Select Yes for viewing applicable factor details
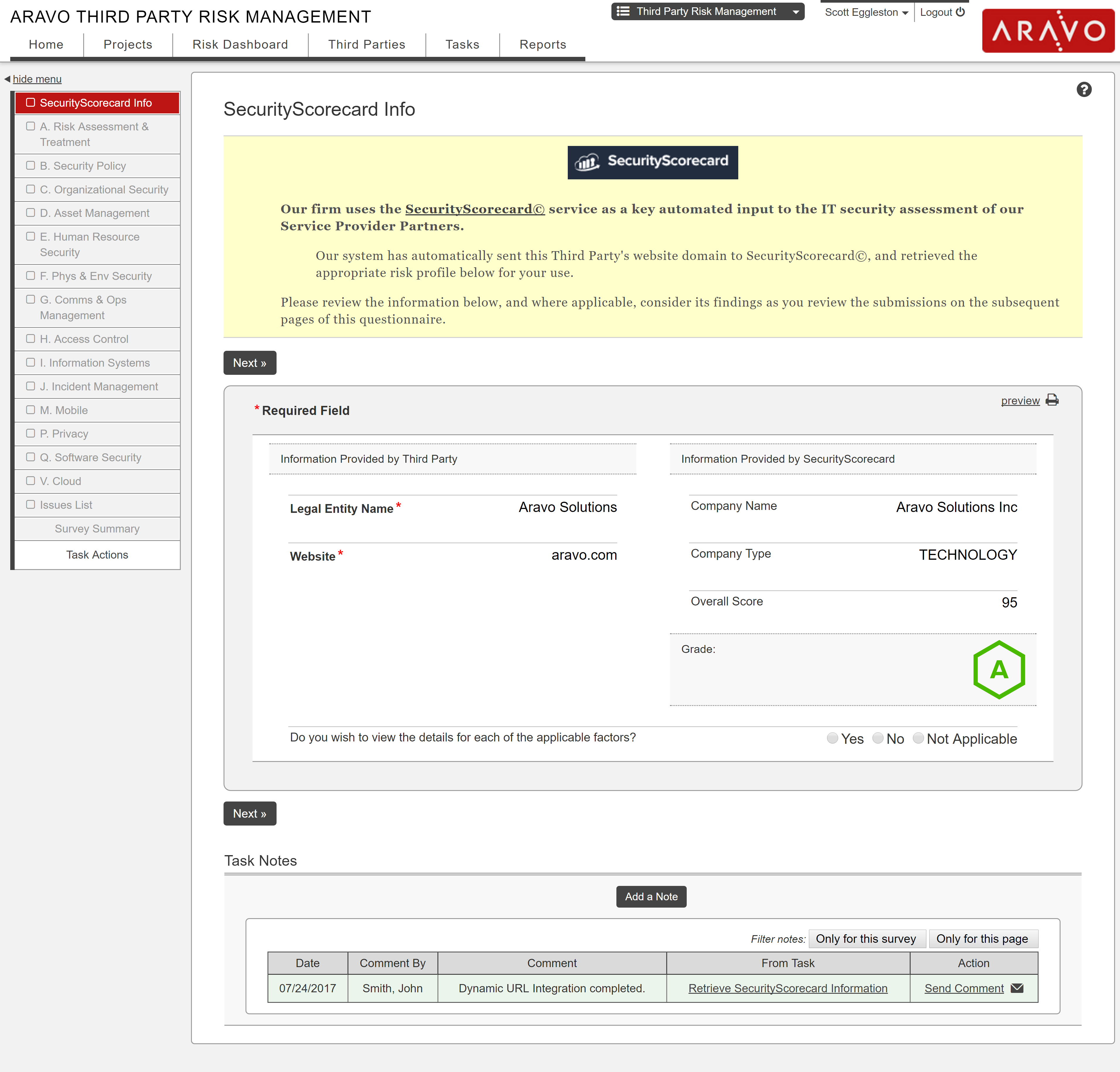 (x=833, y=738)
